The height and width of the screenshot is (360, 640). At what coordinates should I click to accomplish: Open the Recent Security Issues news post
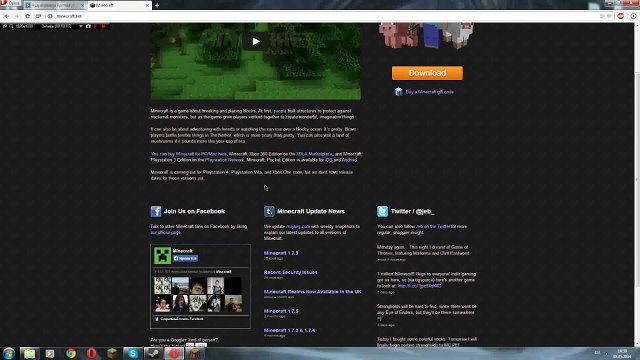tap(290, 272)
